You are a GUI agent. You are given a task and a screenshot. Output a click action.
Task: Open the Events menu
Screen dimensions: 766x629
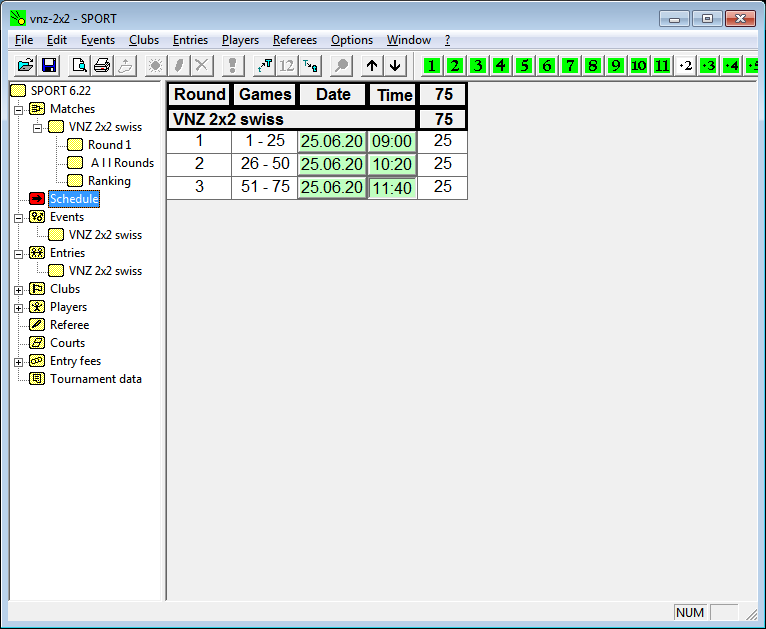[98, 40]
